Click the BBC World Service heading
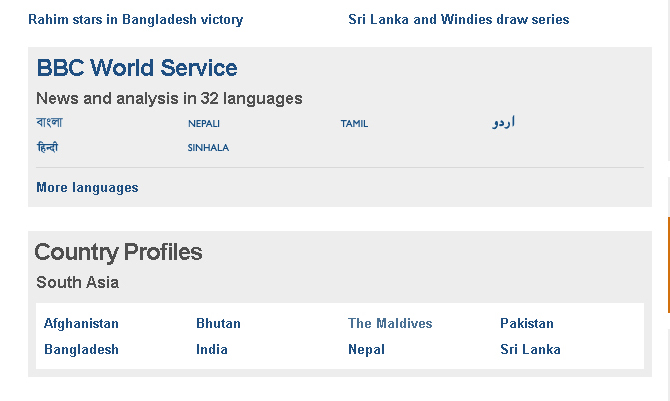This screenshot has width=670, height=401. coord(137,68)
